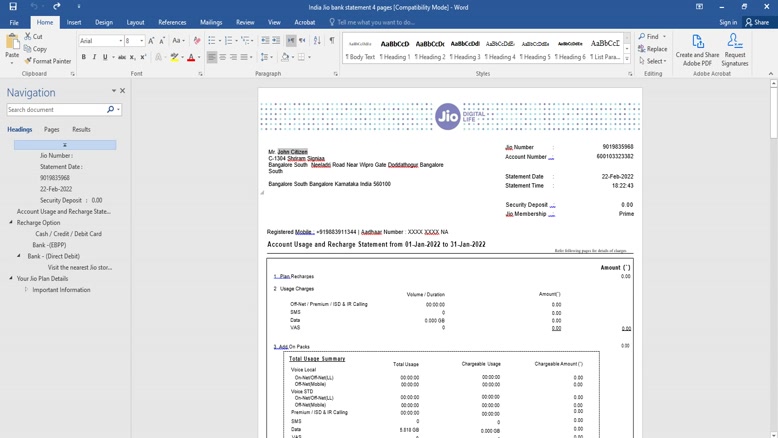Click Clear All Formatting icon
This screenshot has width=778, height=438.
pyautogui.click(x=196, y=40)
